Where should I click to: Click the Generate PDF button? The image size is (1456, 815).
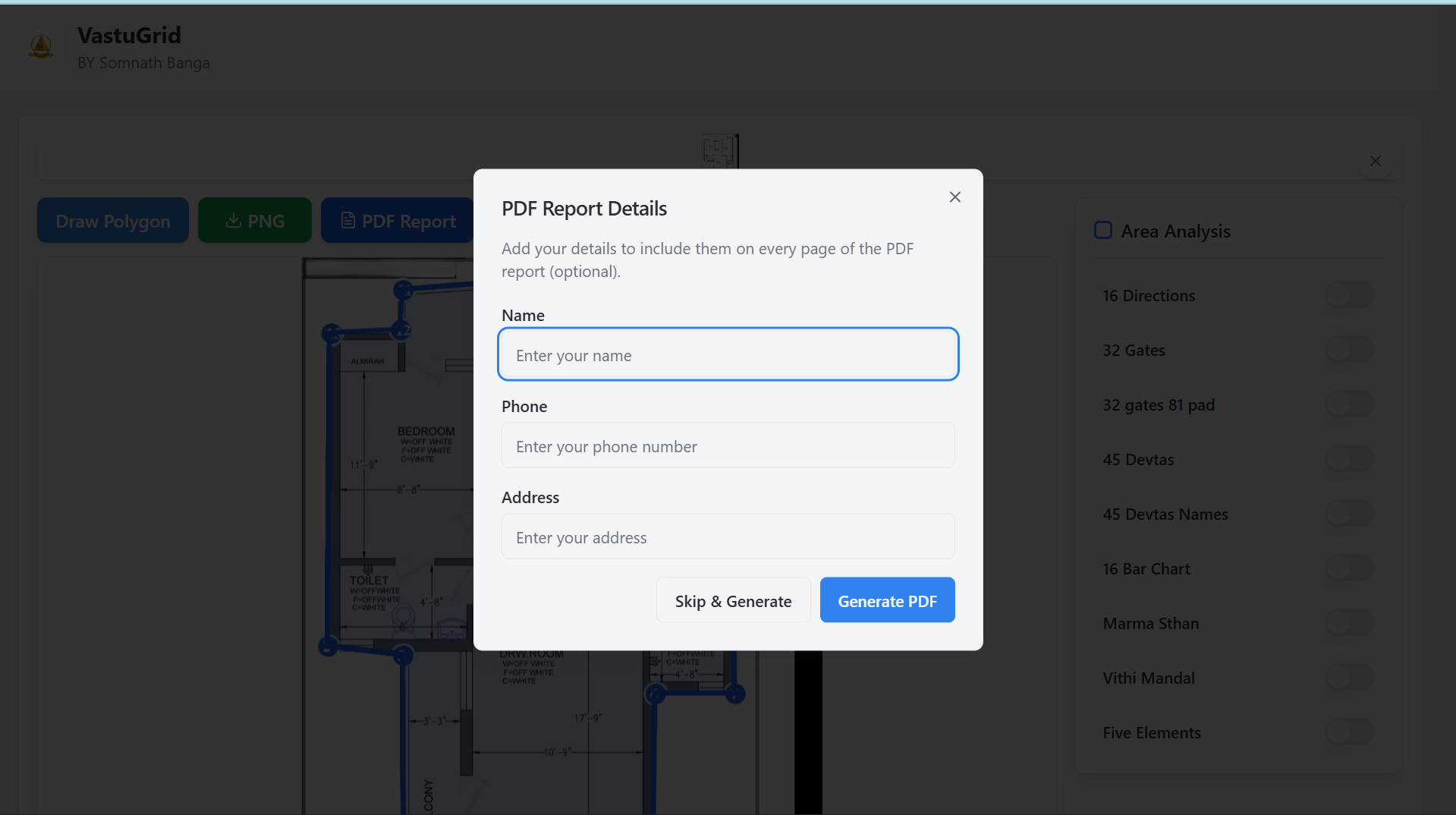887,599
